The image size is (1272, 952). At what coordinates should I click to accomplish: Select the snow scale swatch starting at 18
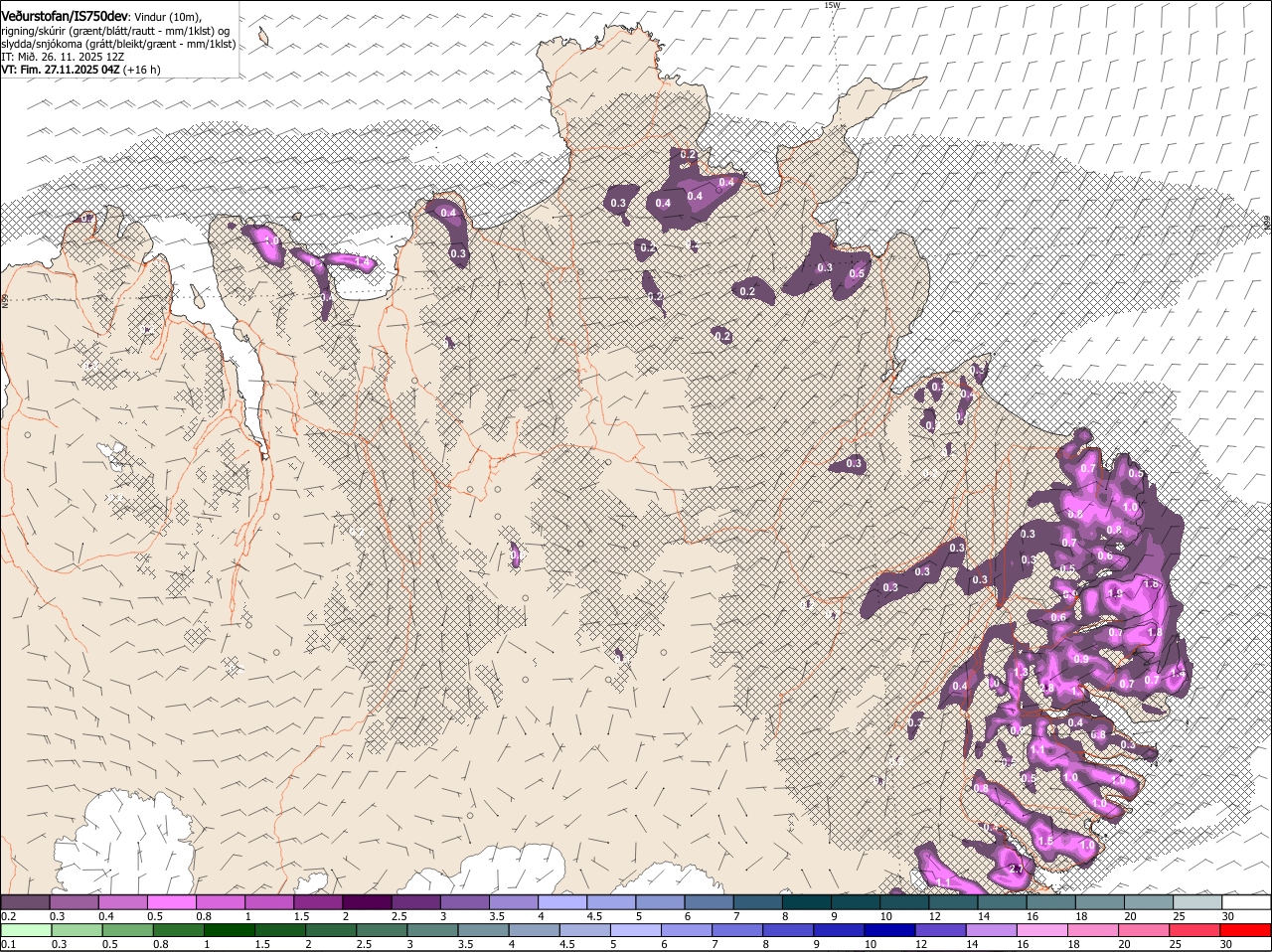tap(1100, 902)
